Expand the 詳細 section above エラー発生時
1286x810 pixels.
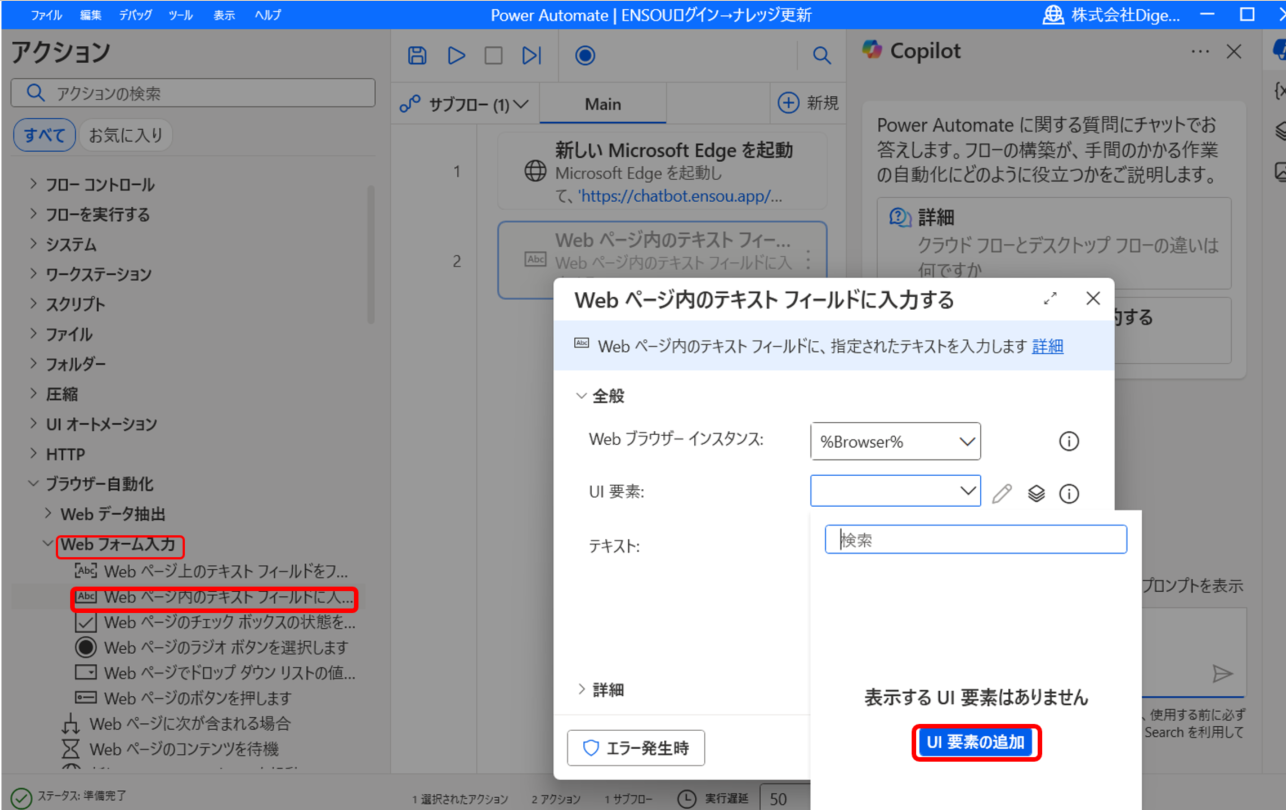pyautogui.click(x=600, y=689)
